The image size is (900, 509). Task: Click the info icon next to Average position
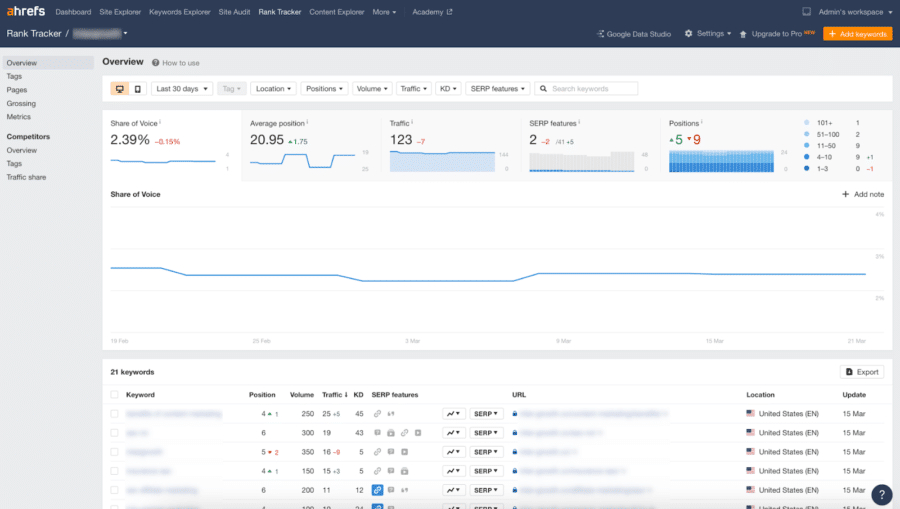308,122
